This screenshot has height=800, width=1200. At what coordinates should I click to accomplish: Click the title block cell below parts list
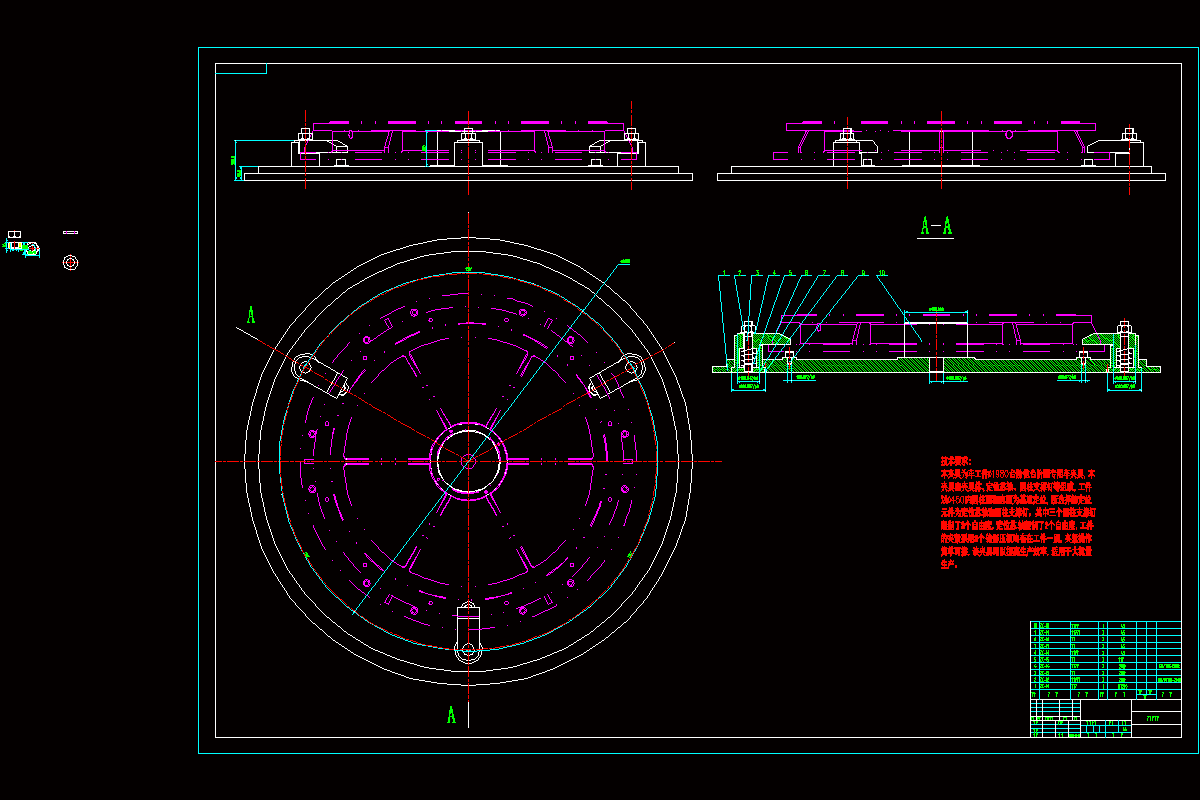pos(1105,718)
